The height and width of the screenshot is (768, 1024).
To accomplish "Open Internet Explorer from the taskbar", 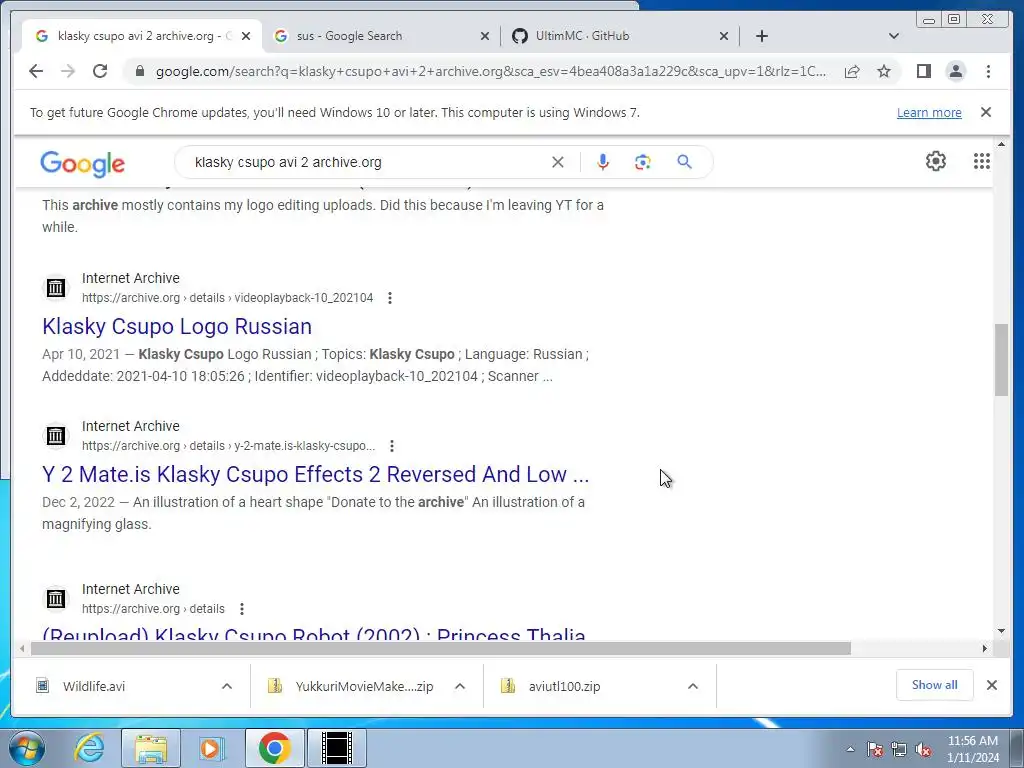I will [89, 748].
